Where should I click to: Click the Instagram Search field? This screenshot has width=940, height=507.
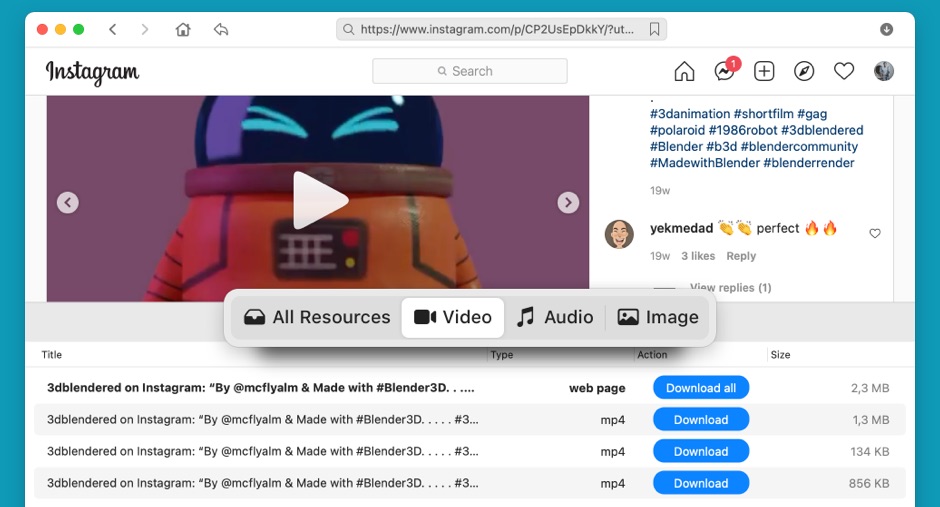[470, 71]
